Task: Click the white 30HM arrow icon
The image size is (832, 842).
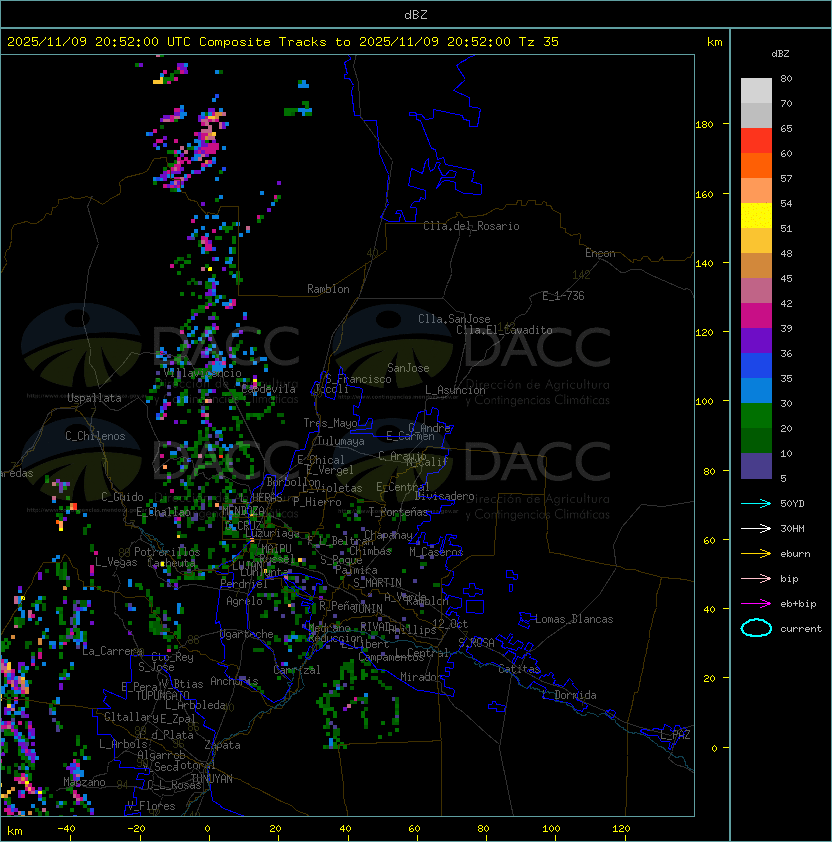Action: pyautogui.click(x=756, y=529)
